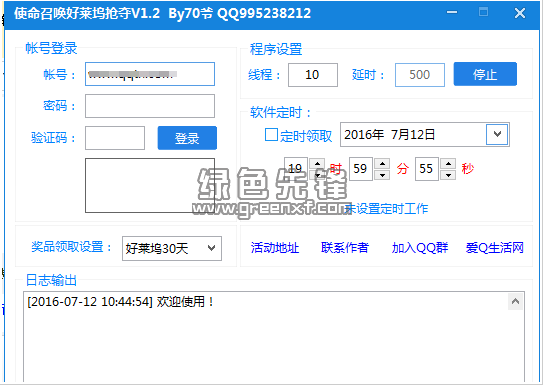Enable the 定时领取 checkbox
The height and width of the screenshot is (387, 544).
coord(271,135)
